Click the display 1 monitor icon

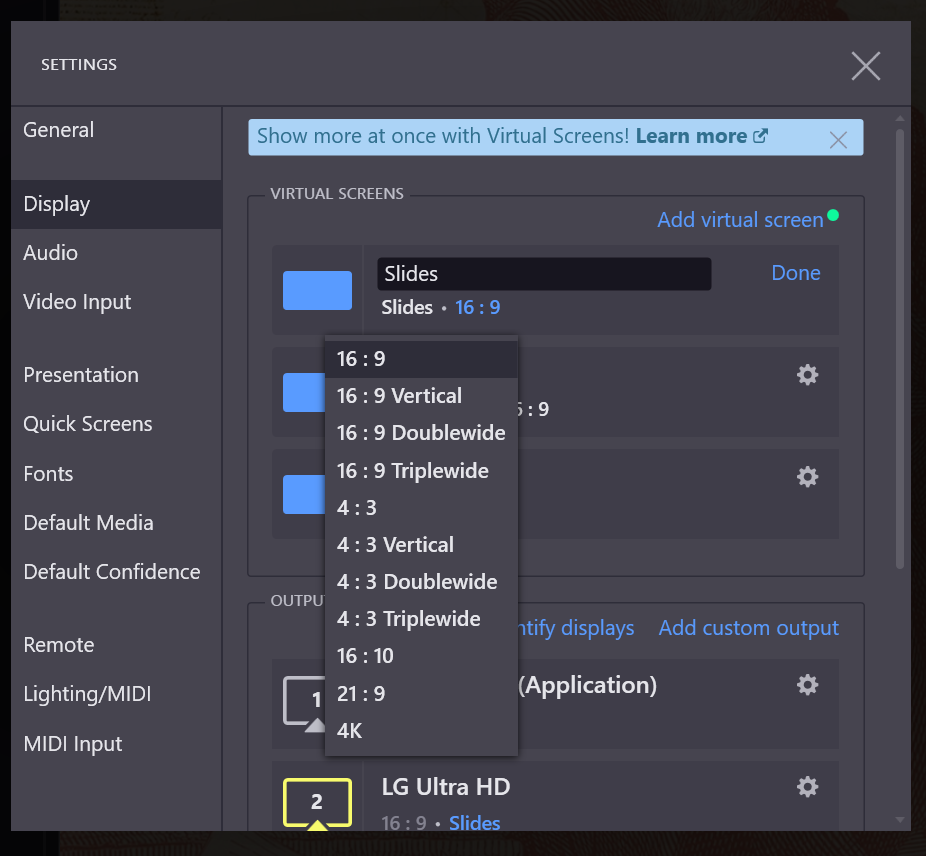pos(305,703)
